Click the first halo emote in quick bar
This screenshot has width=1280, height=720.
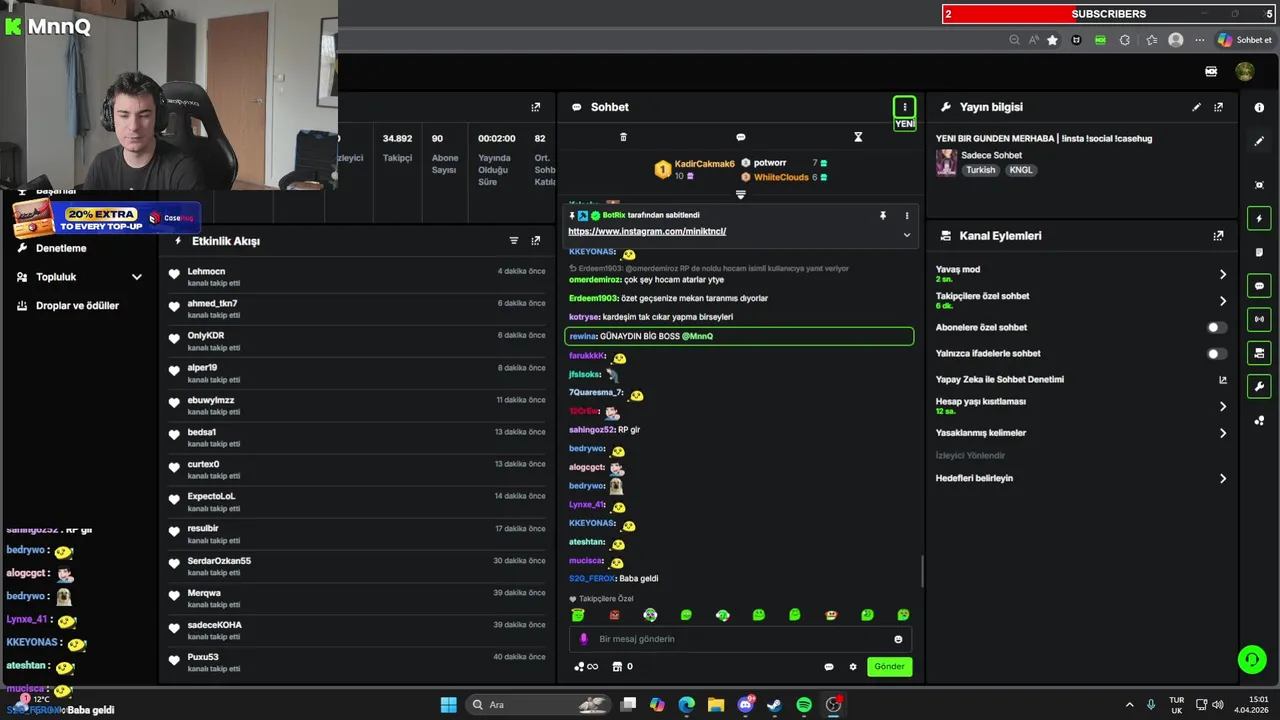coord(578,615)
